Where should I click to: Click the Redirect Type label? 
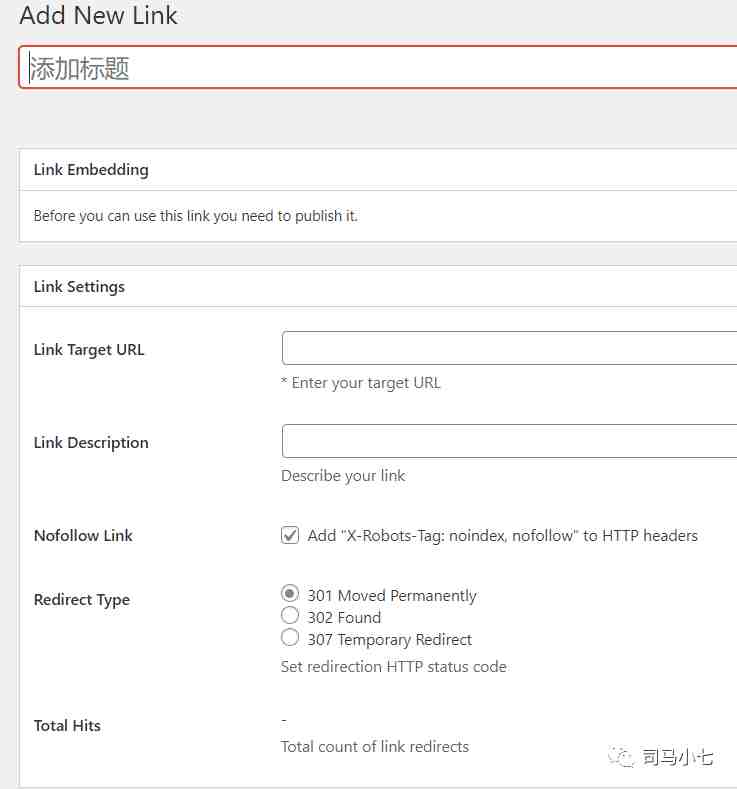82,600
